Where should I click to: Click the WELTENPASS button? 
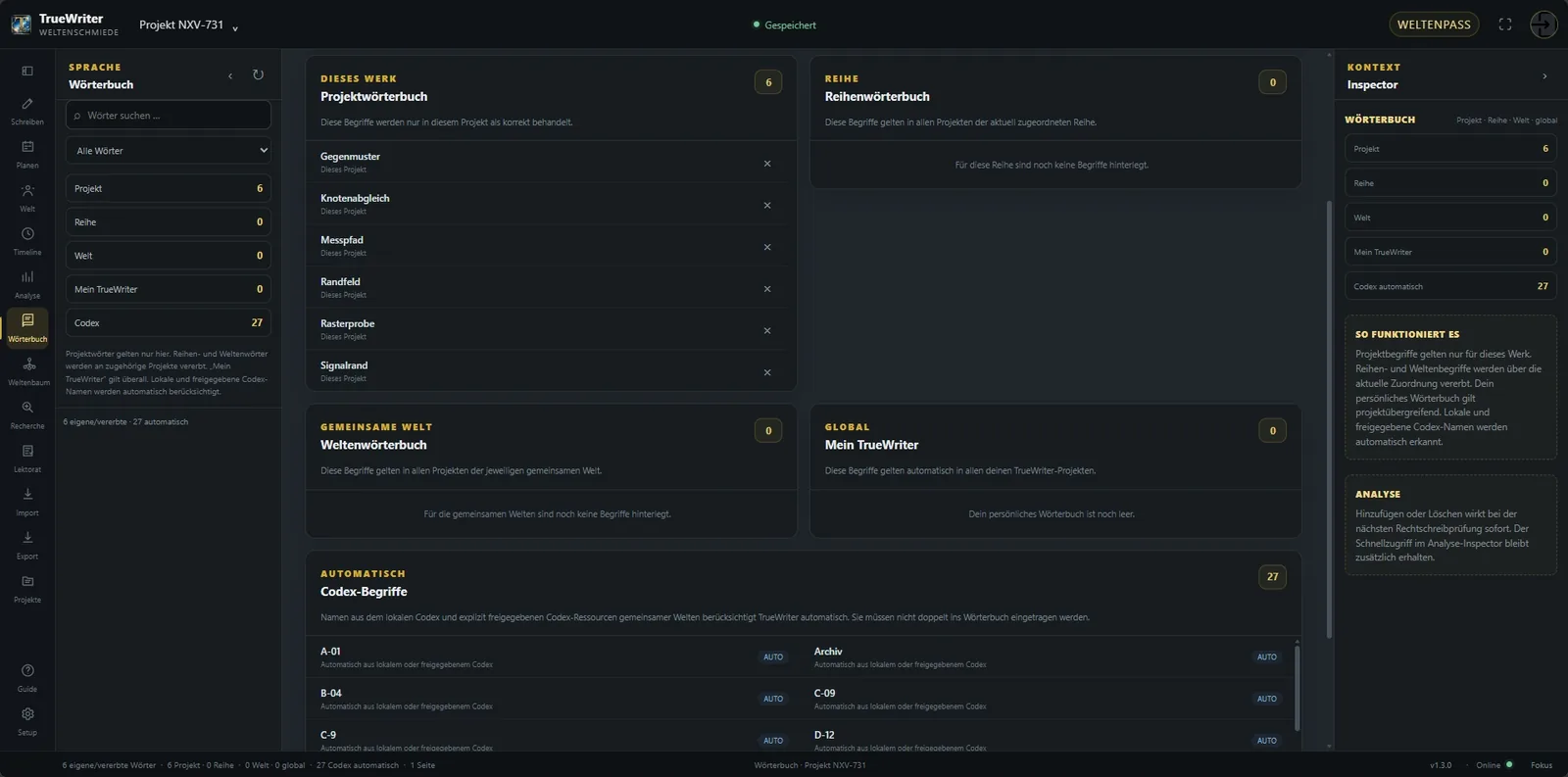1434,24
